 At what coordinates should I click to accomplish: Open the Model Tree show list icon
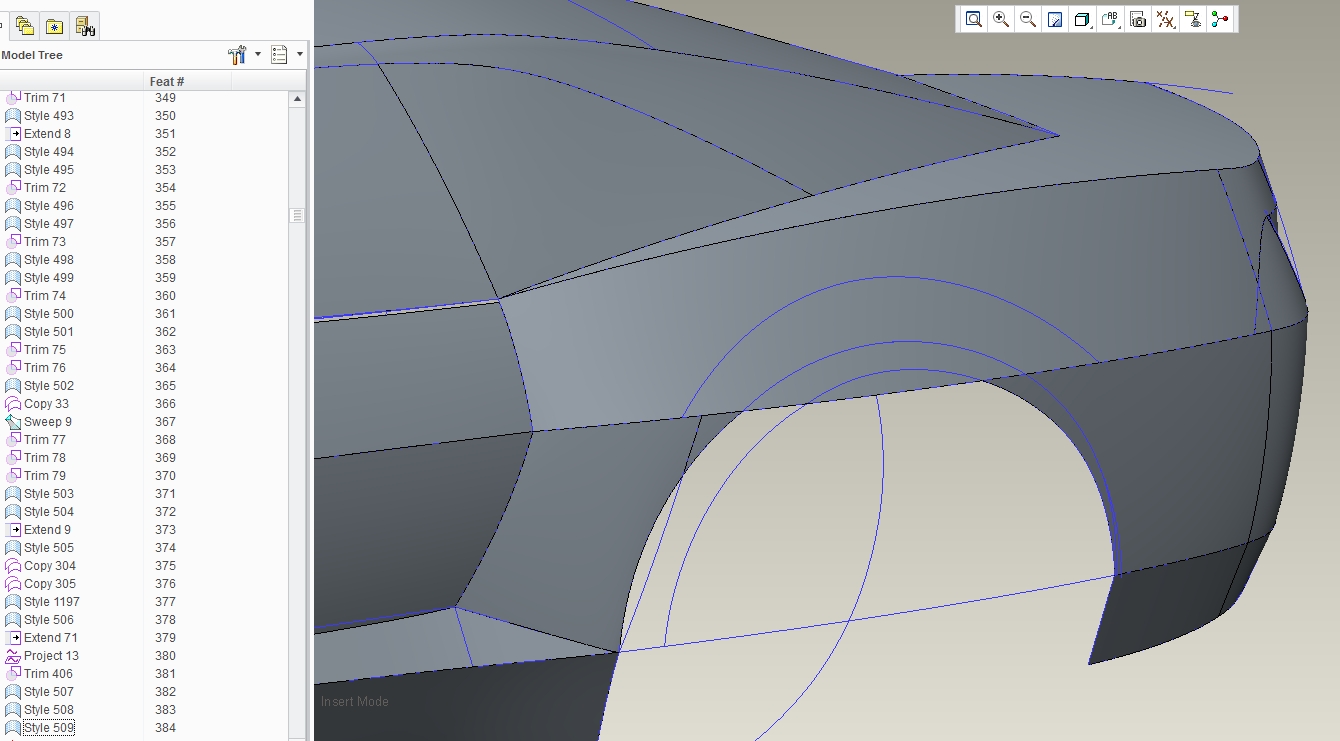(279, 55)
